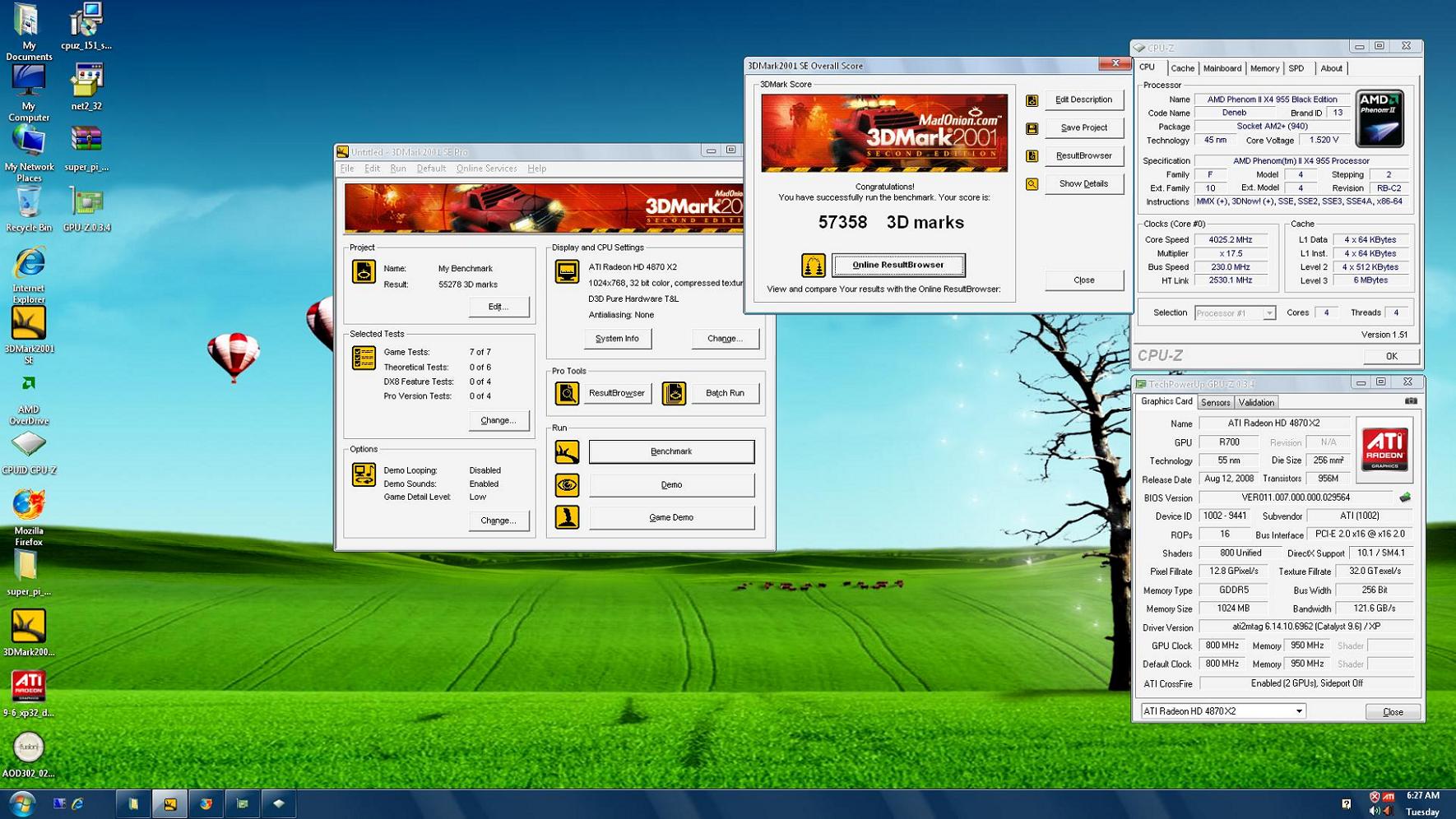Open the My Documents desktop icon
The height and width of the screenshot is (819, 1456).
pyautogui.click(x=28, y=31)
